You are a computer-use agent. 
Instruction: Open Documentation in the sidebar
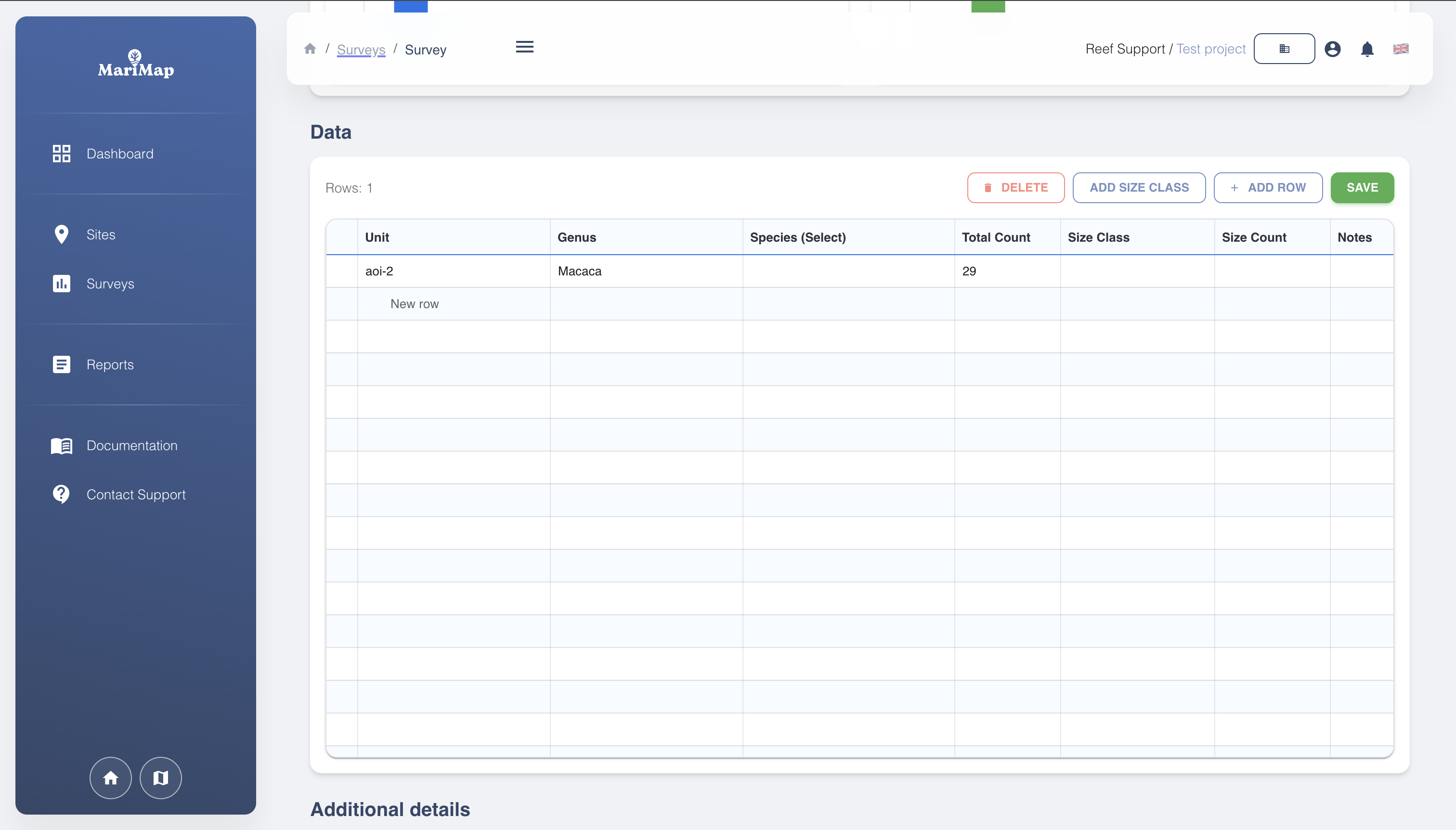132,446
